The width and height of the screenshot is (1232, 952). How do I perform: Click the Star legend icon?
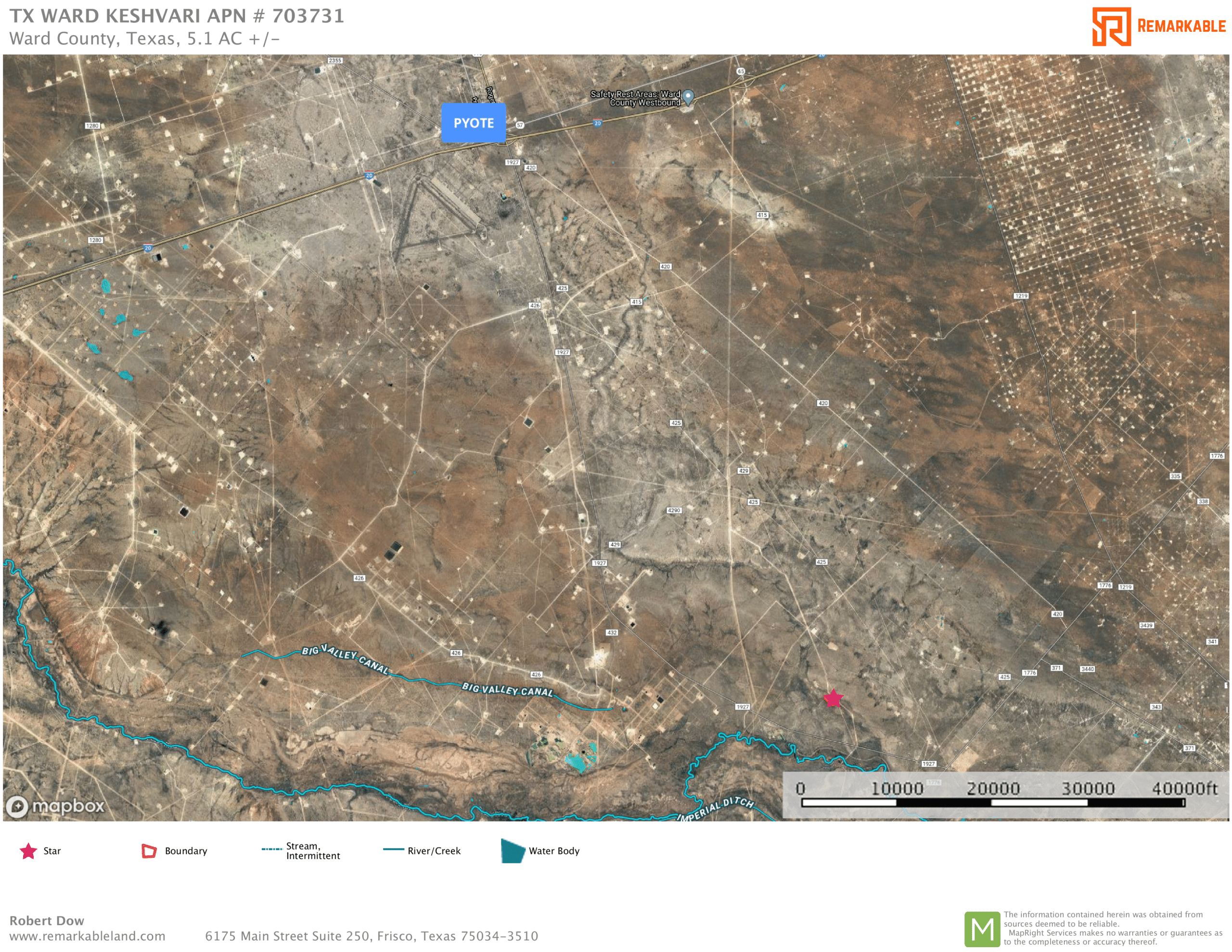point(28,851)
